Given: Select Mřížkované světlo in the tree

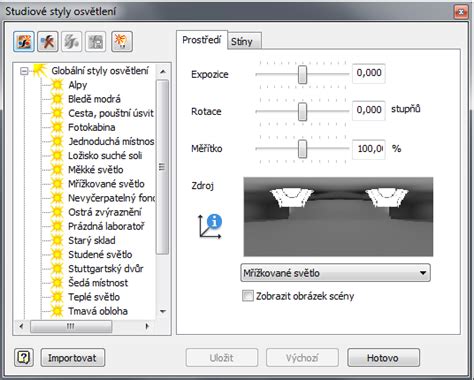Looking at the screenshot, I should [106, 184].
